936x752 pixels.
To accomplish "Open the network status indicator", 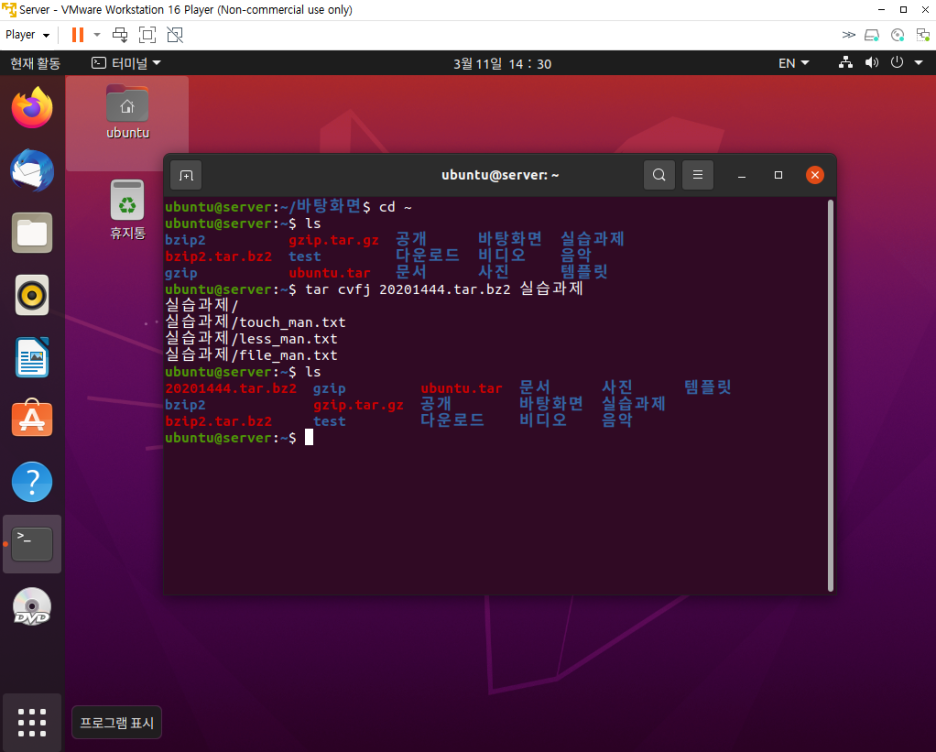I will pos(846,63).
